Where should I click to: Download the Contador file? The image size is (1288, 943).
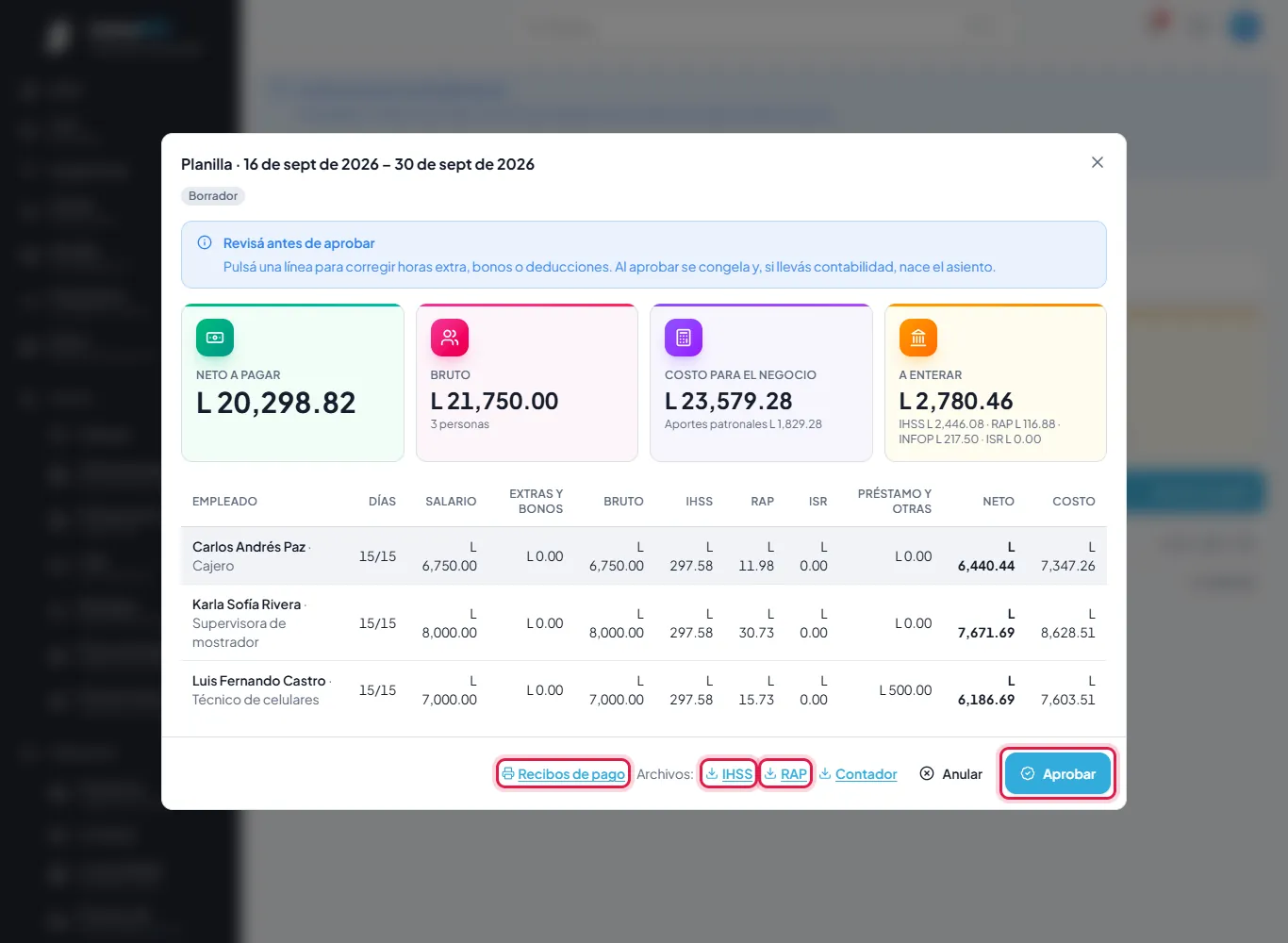point(858,774)
